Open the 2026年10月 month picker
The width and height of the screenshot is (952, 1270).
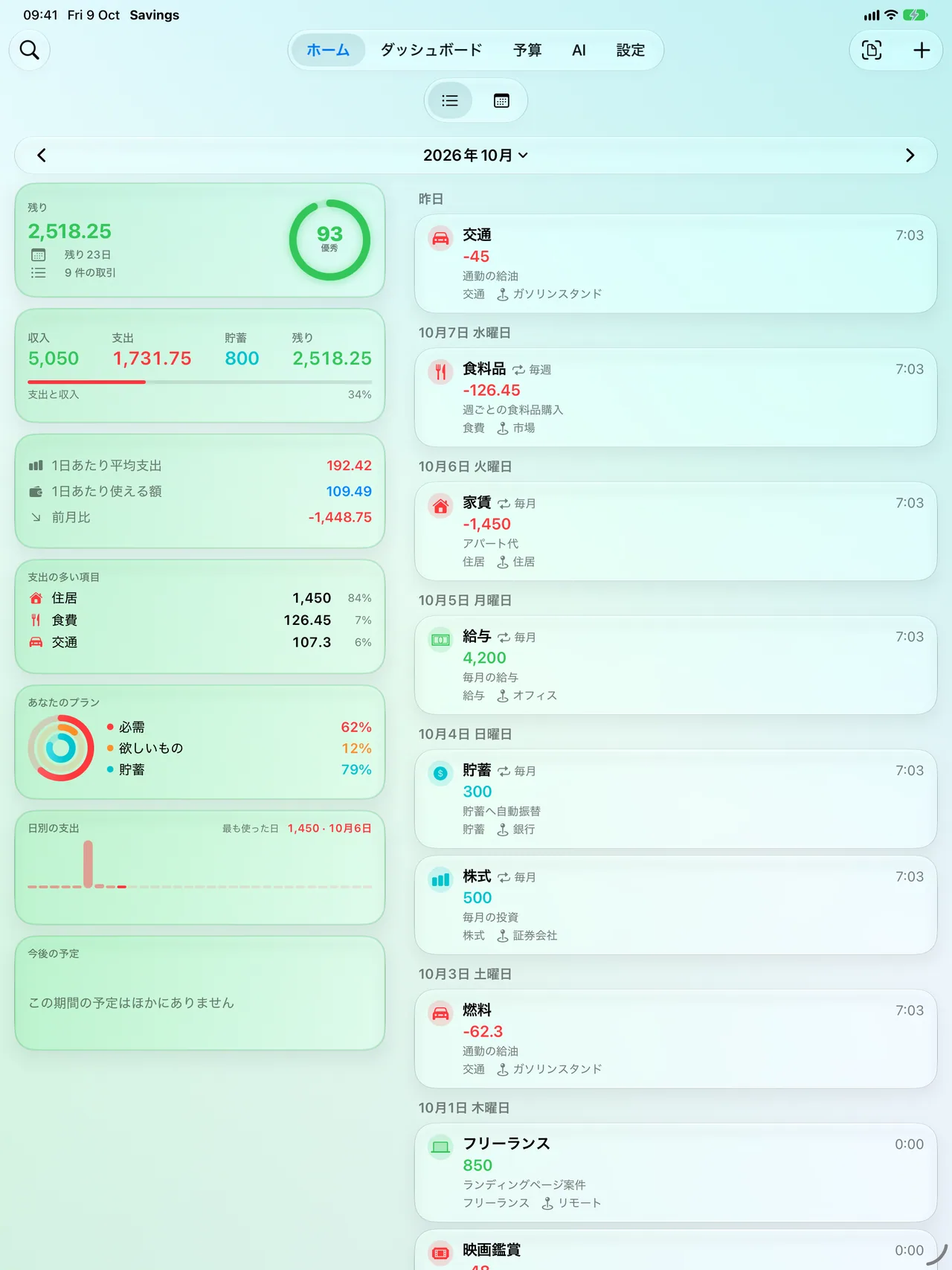(x=475, y=155)
